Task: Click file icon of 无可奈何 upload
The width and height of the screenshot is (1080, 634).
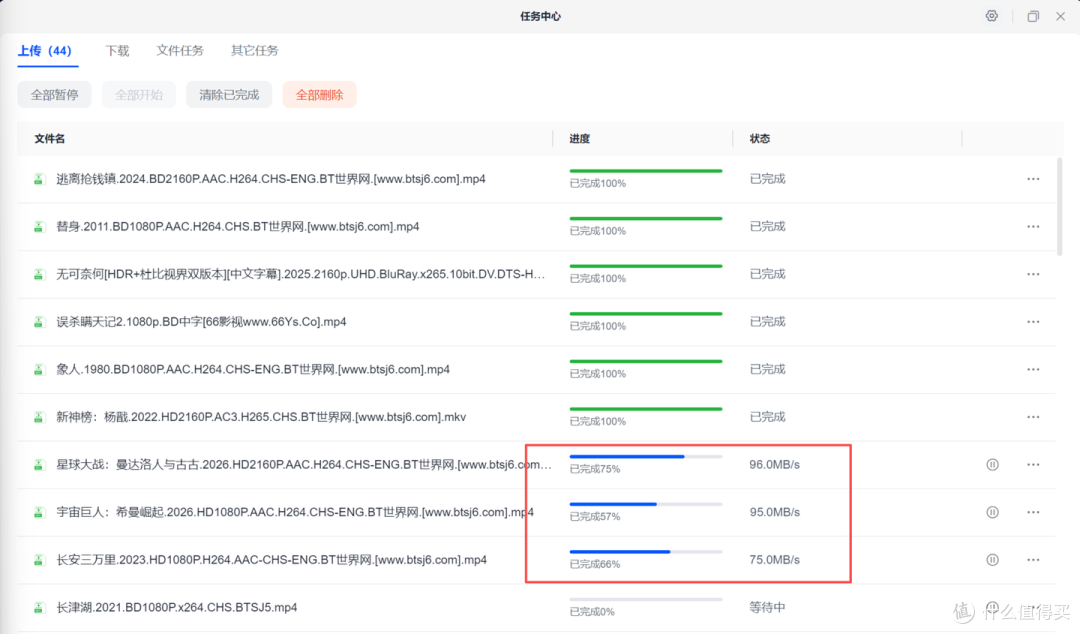Action: [x=39, y=274]
